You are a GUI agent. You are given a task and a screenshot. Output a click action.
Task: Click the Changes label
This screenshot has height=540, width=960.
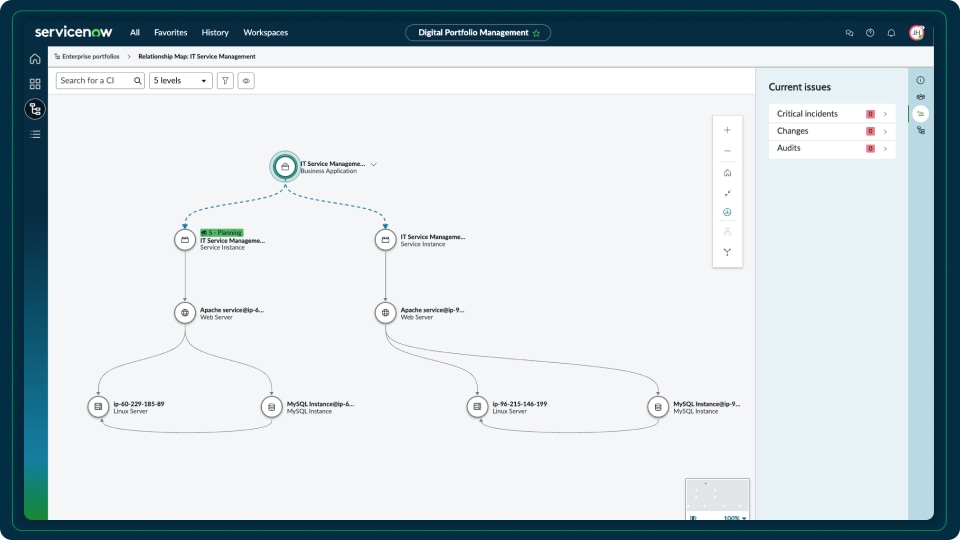click(792, 131)
